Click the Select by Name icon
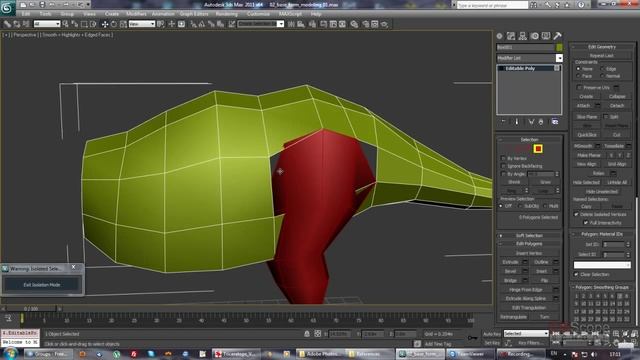 click(75, 24)
